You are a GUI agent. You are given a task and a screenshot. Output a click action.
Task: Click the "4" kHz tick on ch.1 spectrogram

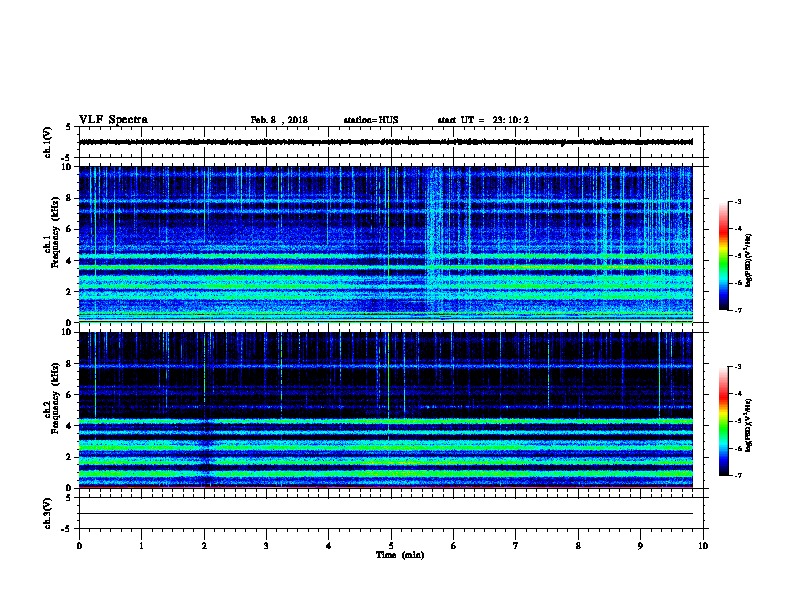(x=69, y=261)
